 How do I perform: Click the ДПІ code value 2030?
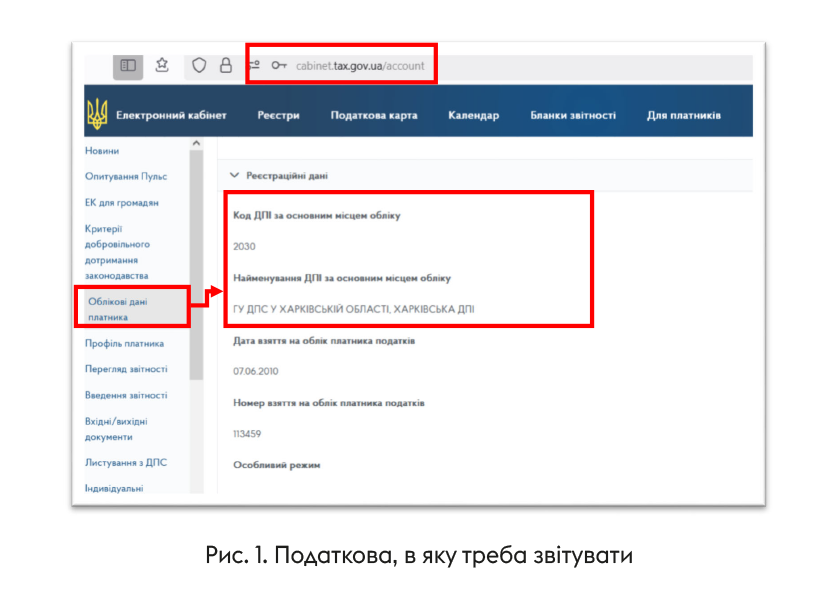[x=244, y=247]
